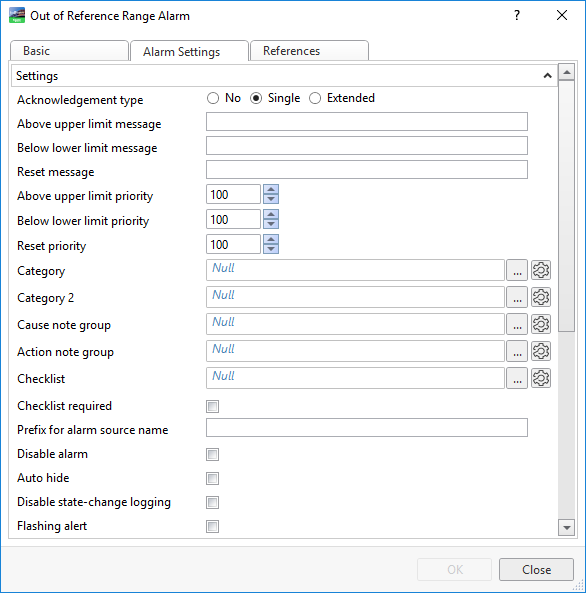This screenshot has width=586, height=593.
Task: Decrease Below lower limit priority
Action: click(x=271, y=224)
